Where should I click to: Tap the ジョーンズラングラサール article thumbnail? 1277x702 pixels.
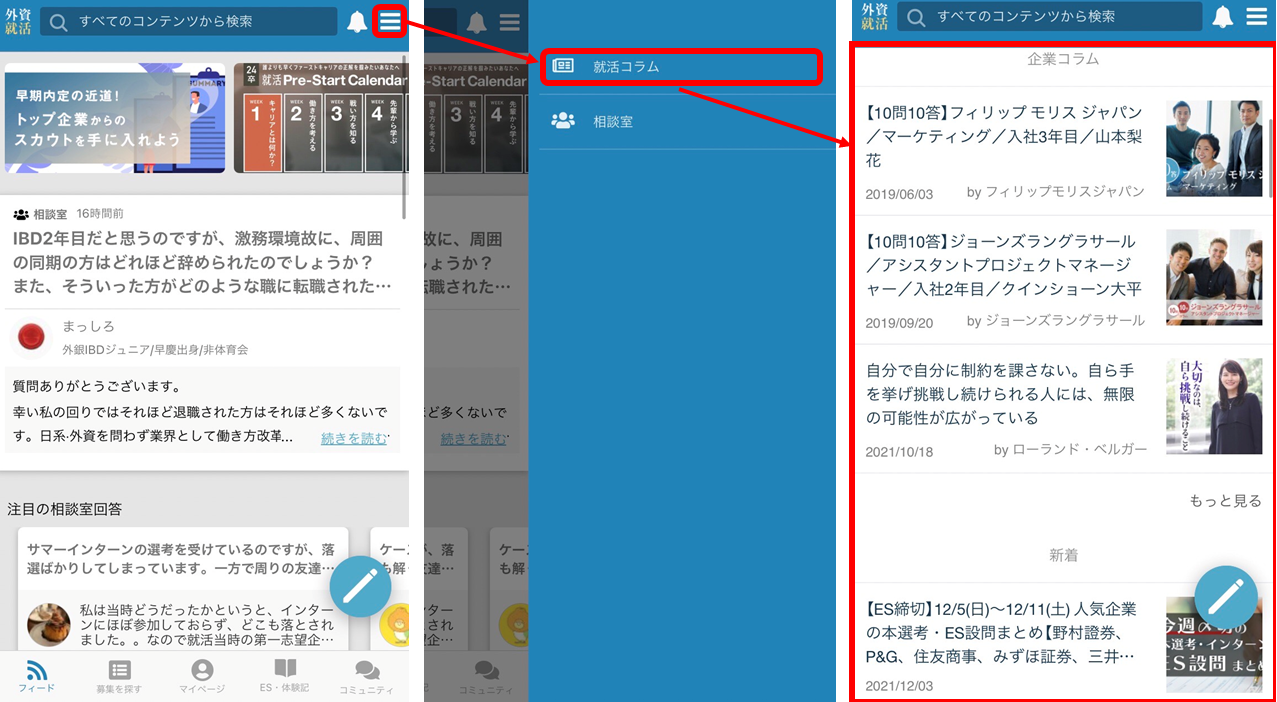click(1214, 277)
